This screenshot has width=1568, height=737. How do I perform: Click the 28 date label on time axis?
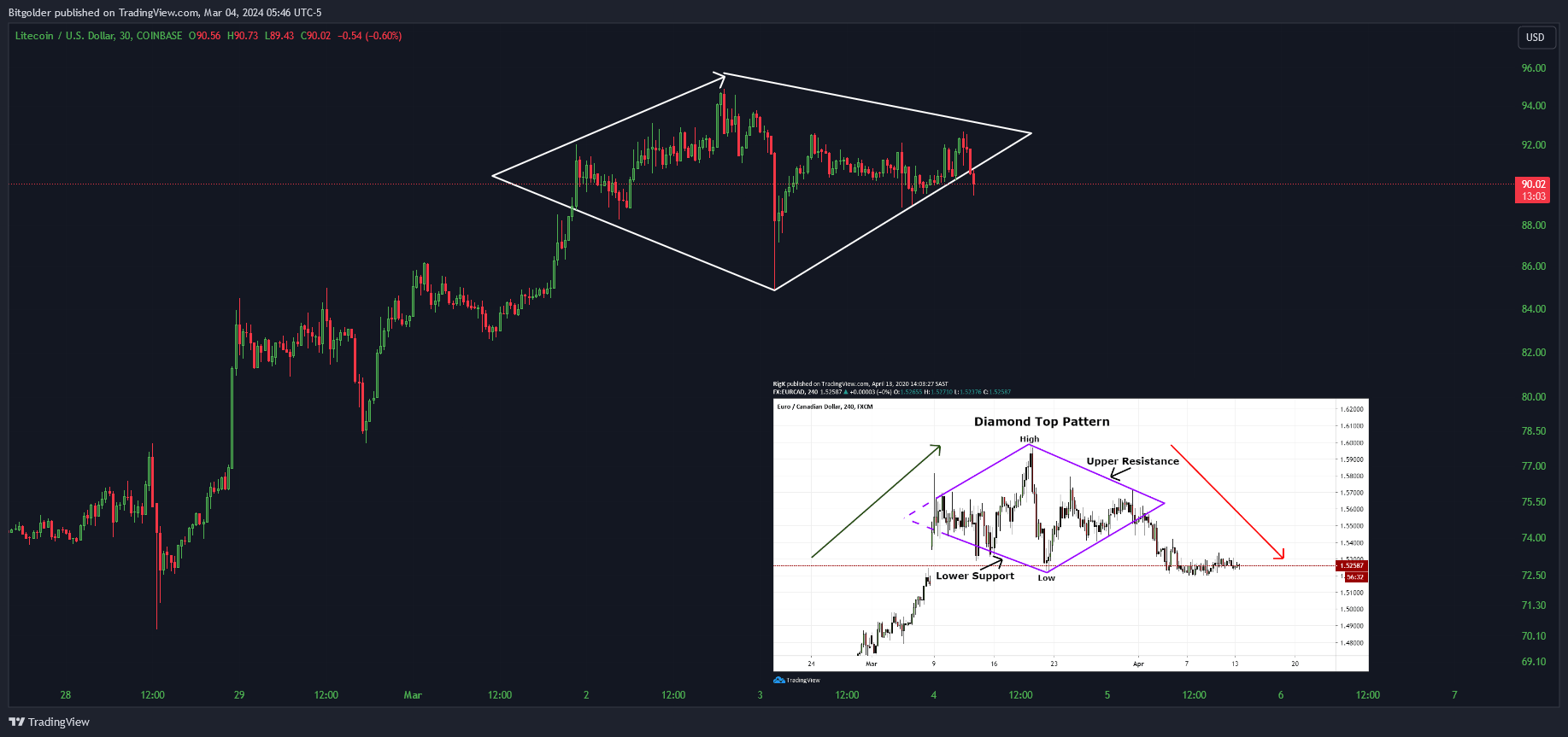coord(66,695)
